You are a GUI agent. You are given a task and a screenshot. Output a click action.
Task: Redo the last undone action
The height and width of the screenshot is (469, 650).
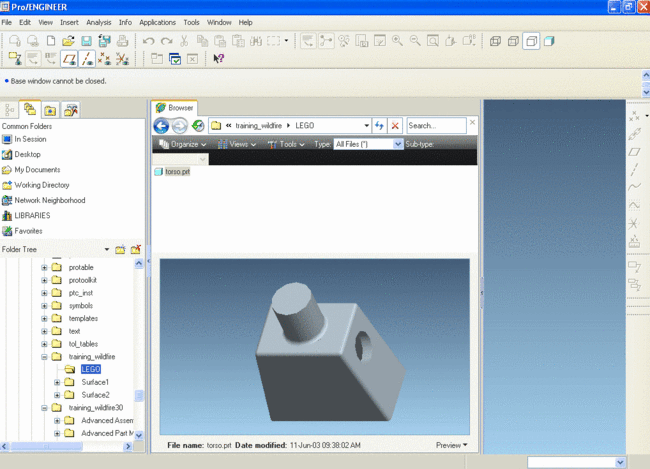pos(167,41)
